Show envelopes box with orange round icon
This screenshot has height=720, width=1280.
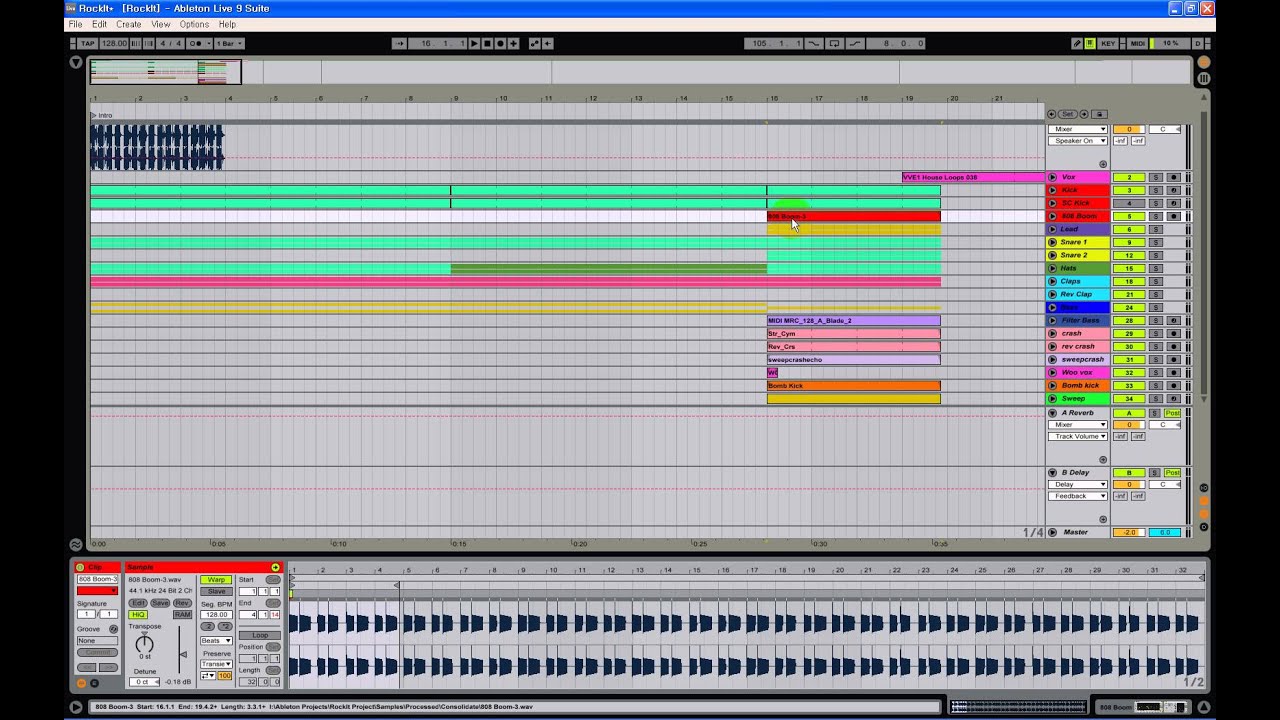click(81, 683)
